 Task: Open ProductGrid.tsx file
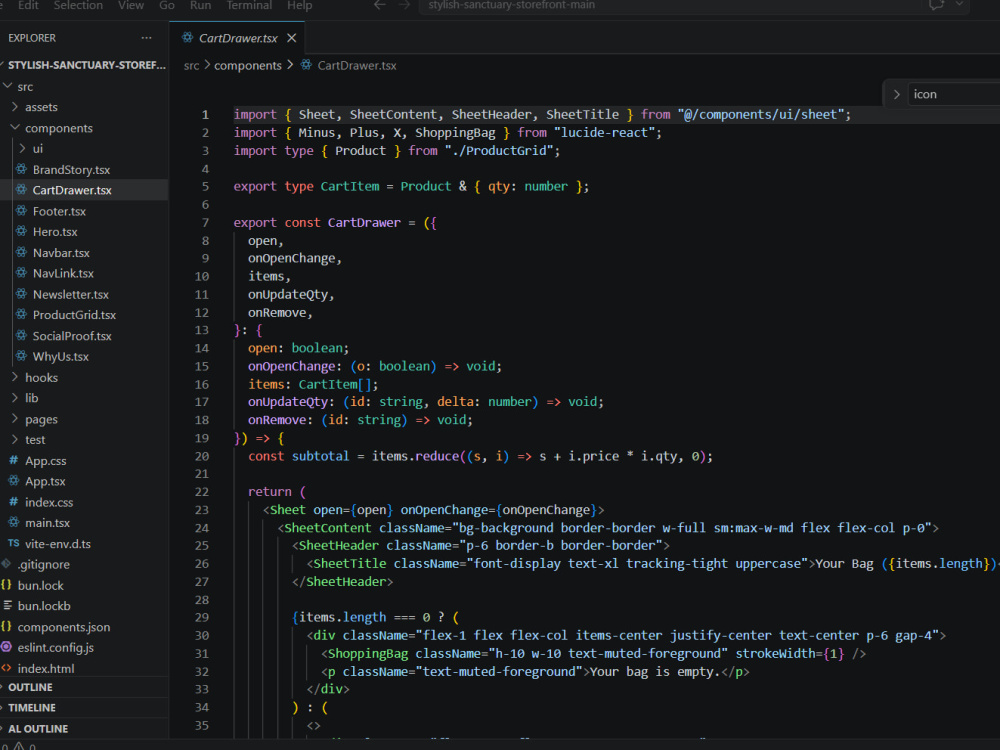(74, 315)
